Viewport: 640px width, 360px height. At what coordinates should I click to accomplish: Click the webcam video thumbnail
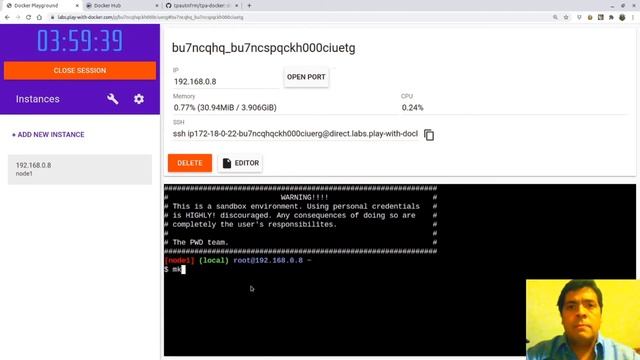(583, 320)
